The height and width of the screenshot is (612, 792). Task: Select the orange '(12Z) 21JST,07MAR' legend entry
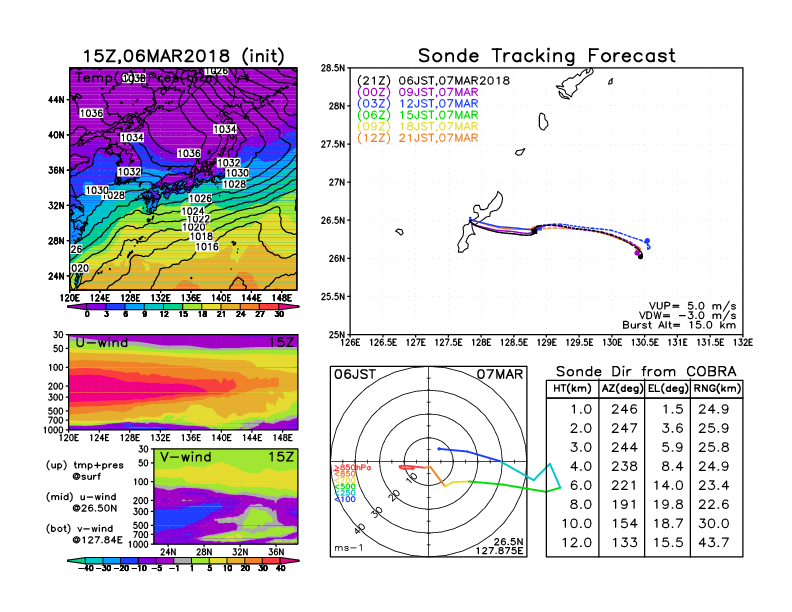tap(417, 138)
